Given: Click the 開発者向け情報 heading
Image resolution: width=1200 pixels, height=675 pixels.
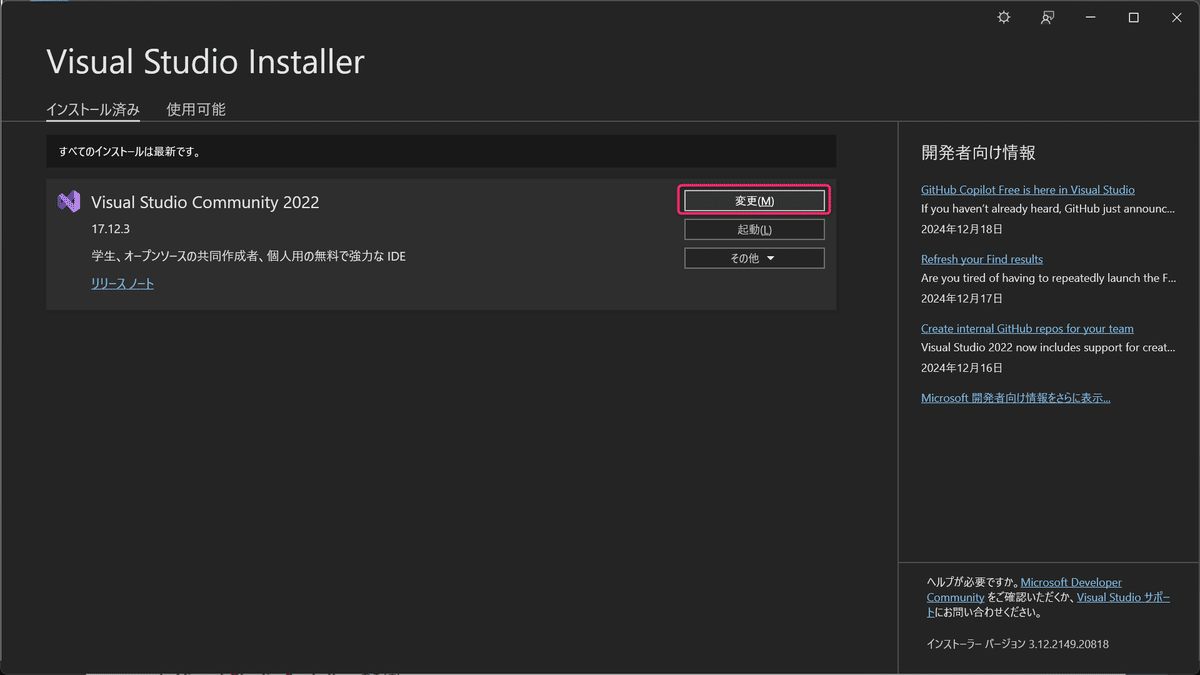Looking at the screenshot, I should pos(978,153).
